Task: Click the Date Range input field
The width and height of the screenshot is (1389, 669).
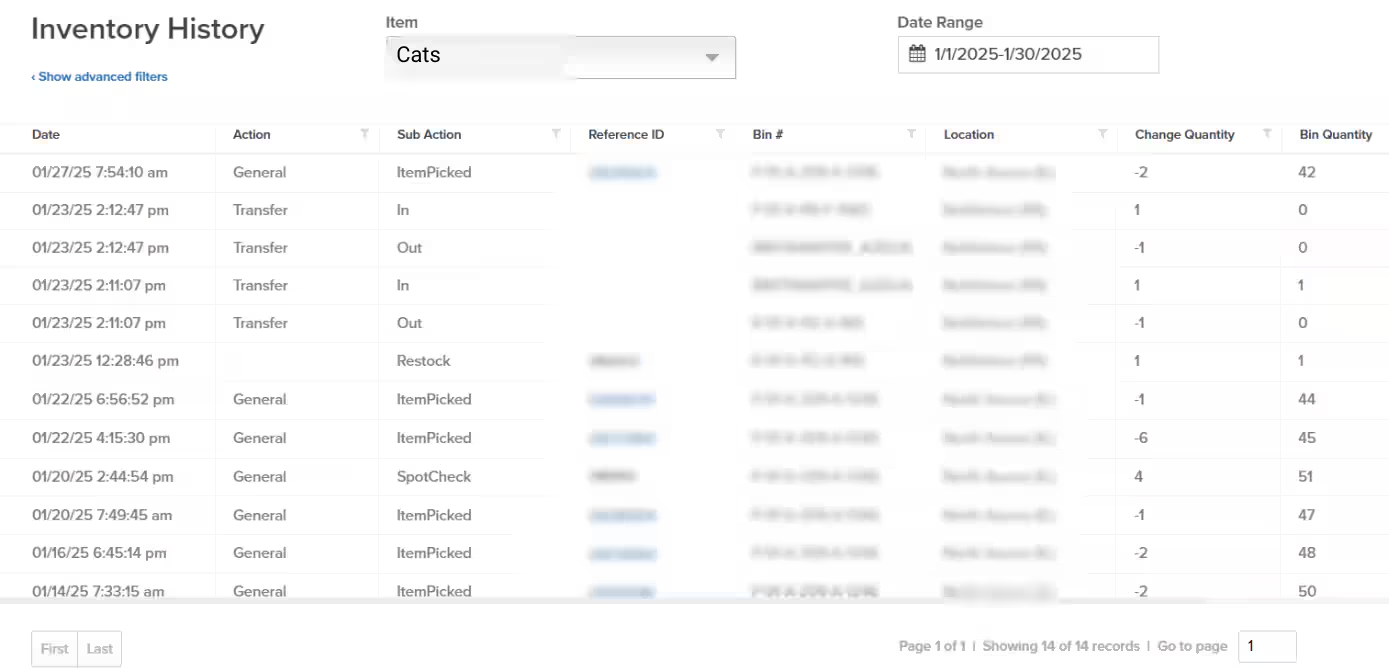Action: click(1040, 54)
